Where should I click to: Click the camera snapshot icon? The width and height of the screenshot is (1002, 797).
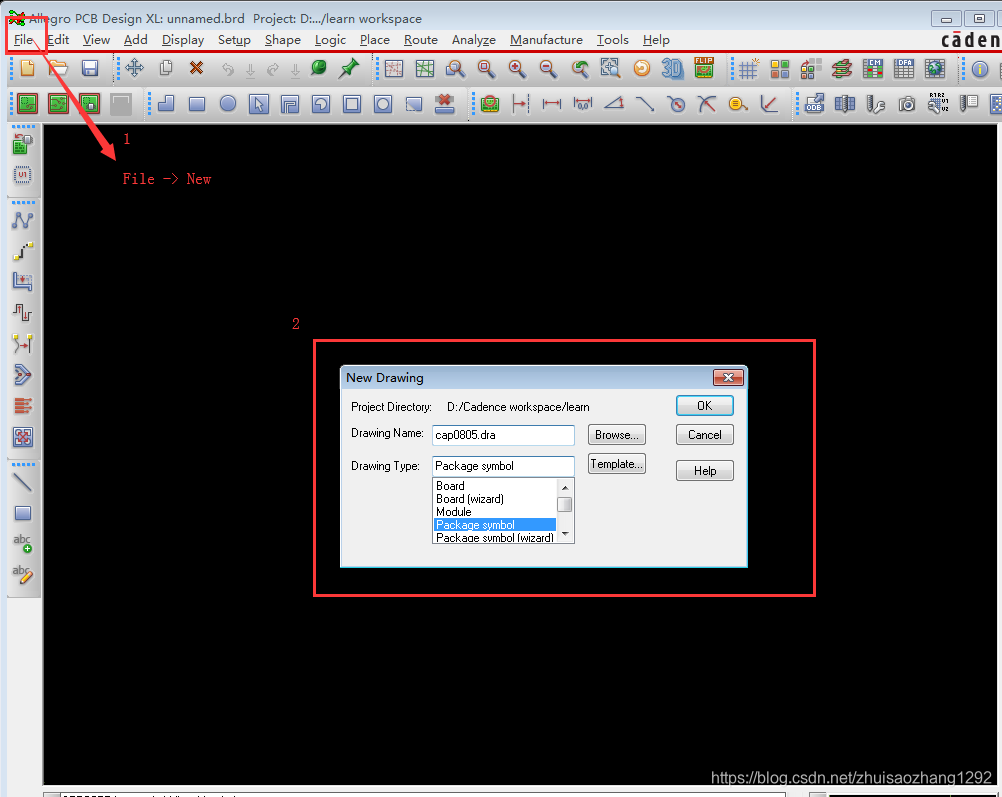(906, 103)
